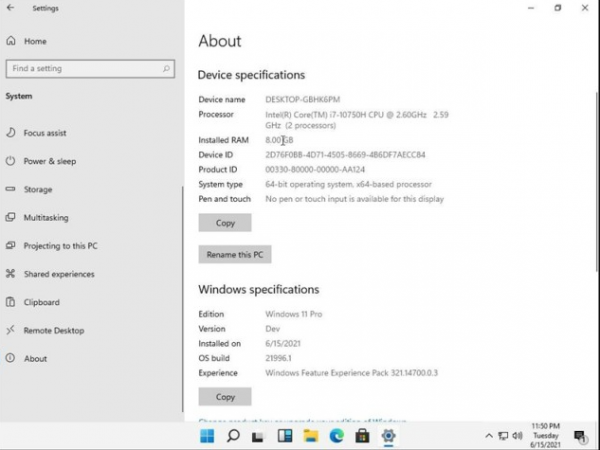Open Microsoft Store from the taskbar

362,435
